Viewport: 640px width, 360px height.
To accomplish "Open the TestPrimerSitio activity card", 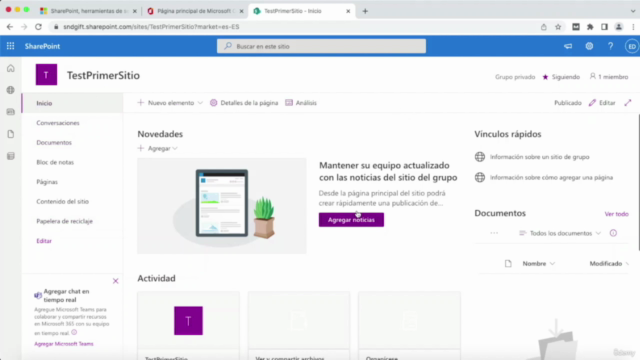I will (x=188, y=326).
